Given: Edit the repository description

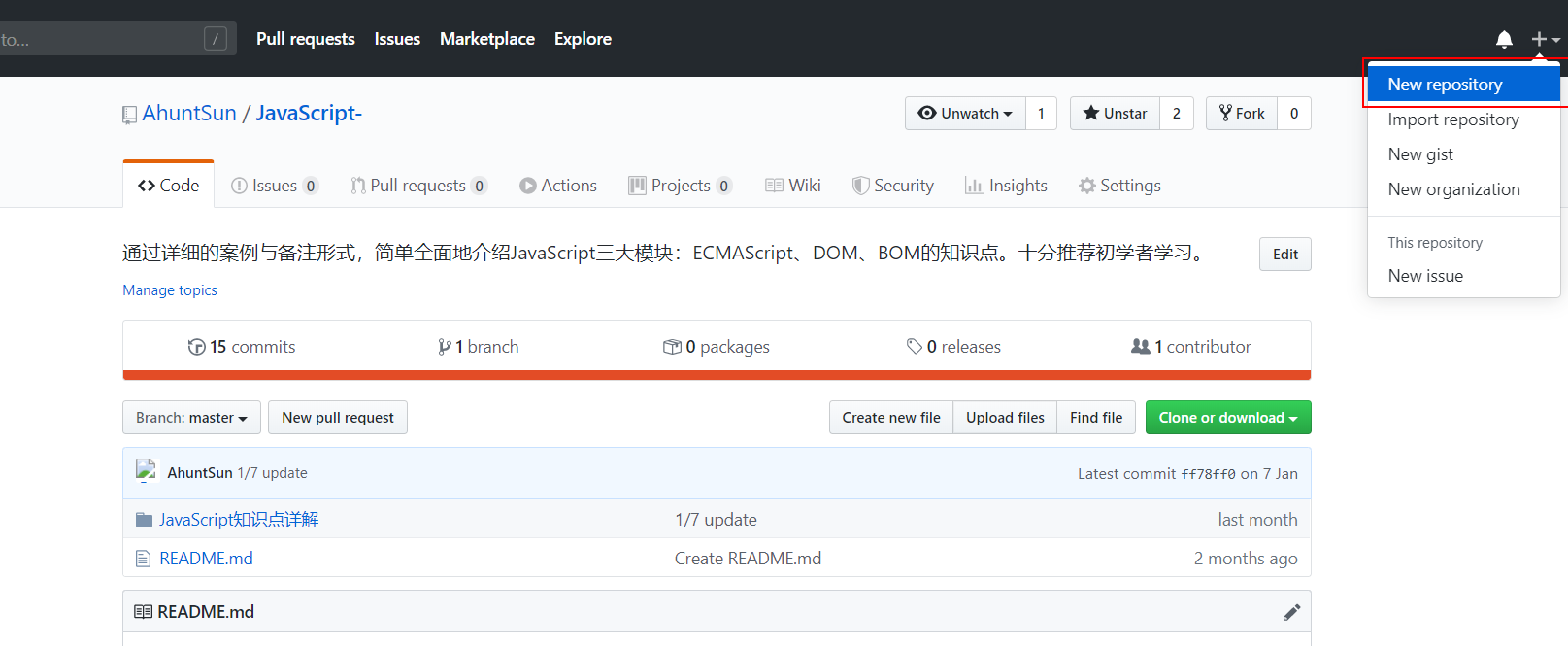Looking at the screenshot, I should (x=1285, y=255).
